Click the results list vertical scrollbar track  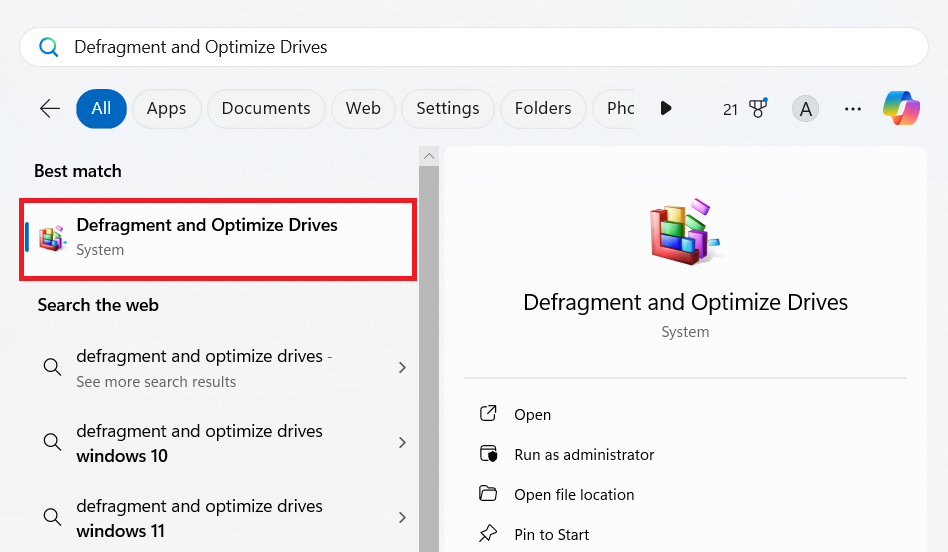429,357
